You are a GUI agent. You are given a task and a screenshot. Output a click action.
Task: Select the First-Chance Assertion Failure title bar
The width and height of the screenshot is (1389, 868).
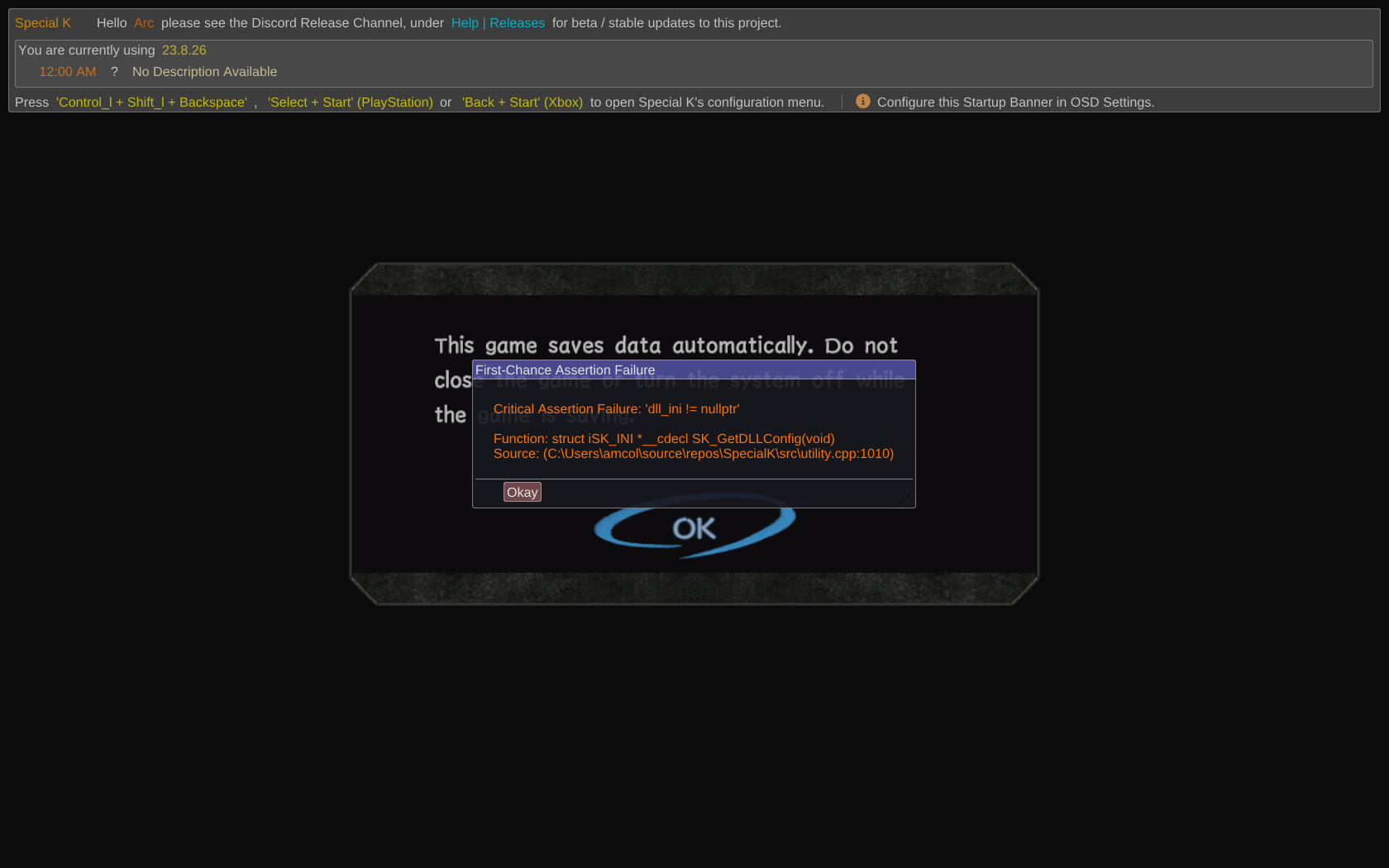(x=566, y=370)
